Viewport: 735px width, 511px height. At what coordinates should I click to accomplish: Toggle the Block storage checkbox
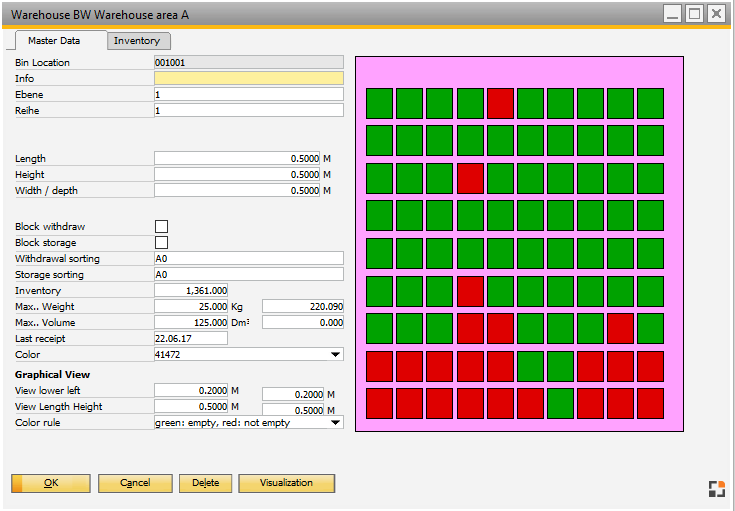[x=161, y=243]
